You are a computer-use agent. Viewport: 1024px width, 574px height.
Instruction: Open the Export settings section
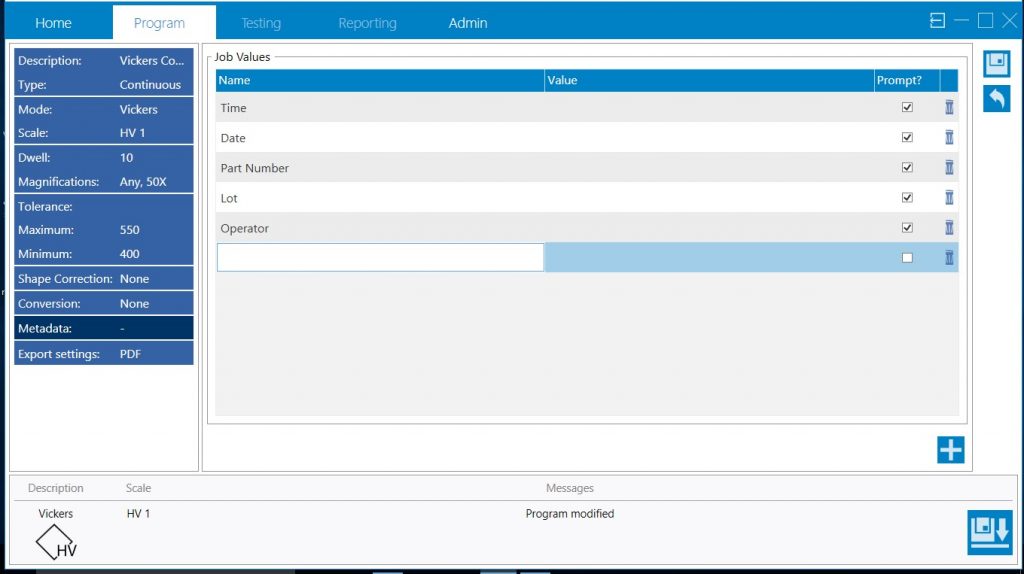pyautogui.click(x=103, y=353)
